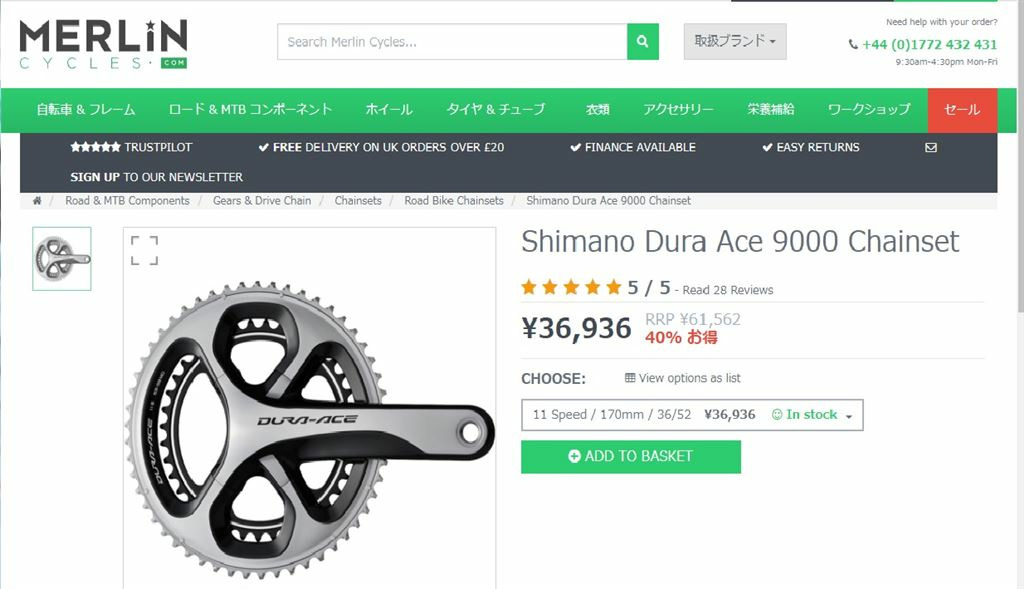Image resolution: width=1024 pixels, height=589 pixels.
Task: Open the ホイール wheels menu
Action: coord(389,110)
